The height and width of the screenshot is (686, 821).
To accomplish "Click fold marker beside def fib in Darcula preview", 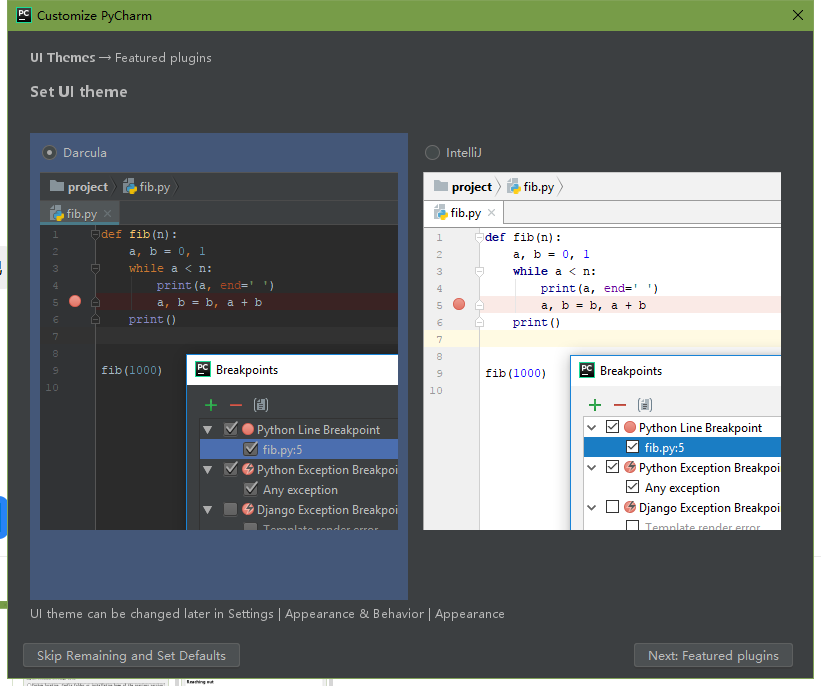I will pos(95,234).
